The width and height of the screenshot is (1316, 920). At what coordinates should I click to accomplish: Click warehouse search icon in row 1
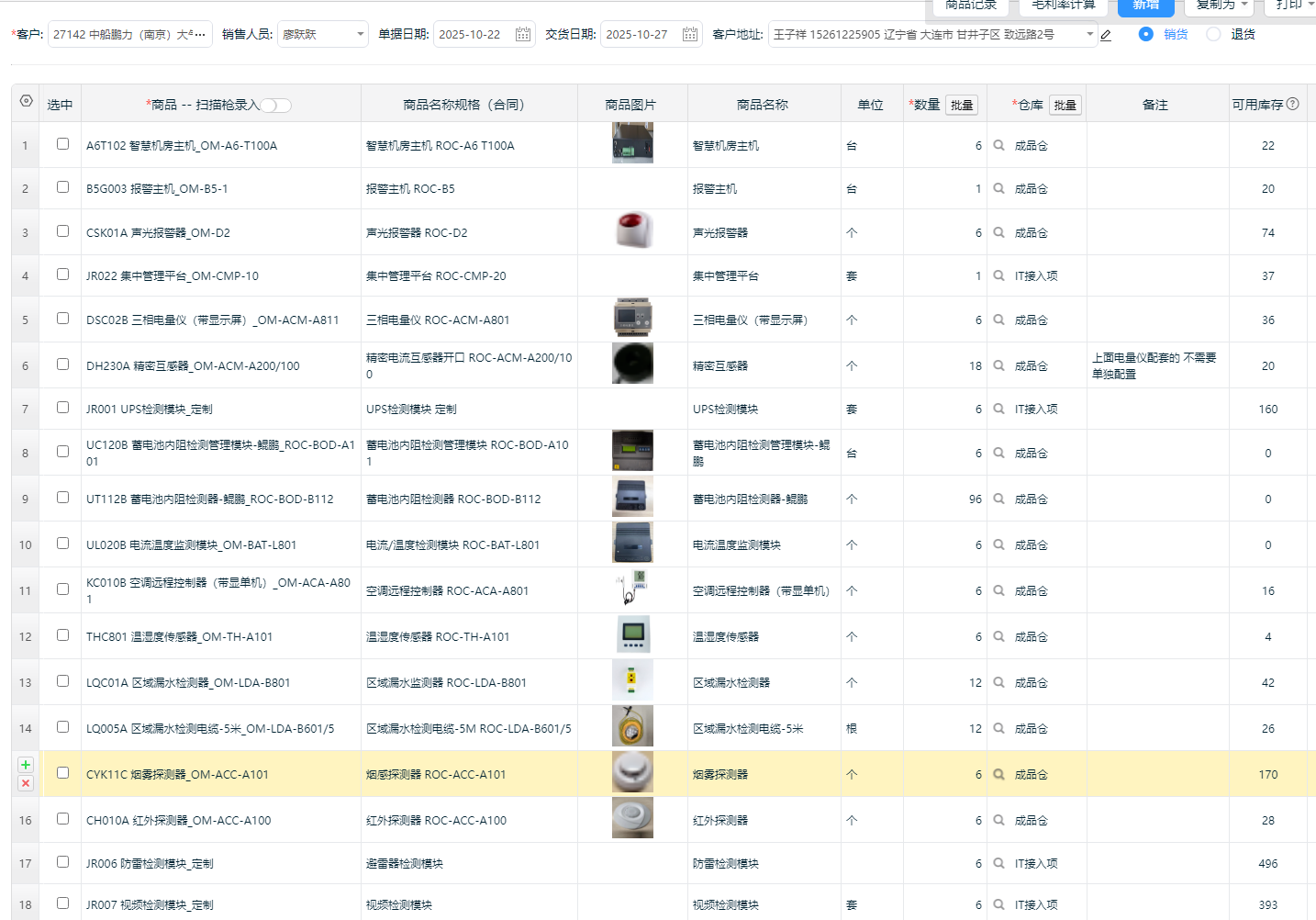tap(998, 145)
